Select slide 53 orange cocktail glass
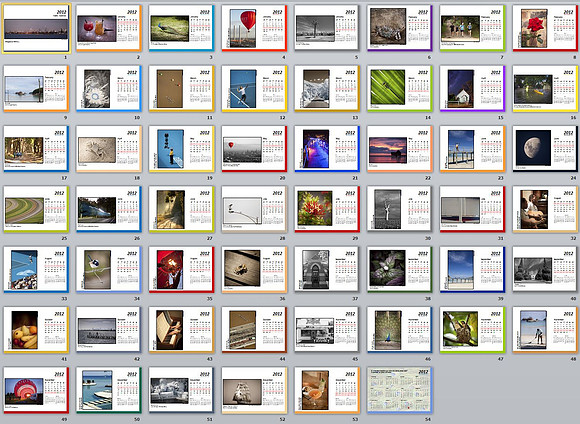 (x=327, y=390)
